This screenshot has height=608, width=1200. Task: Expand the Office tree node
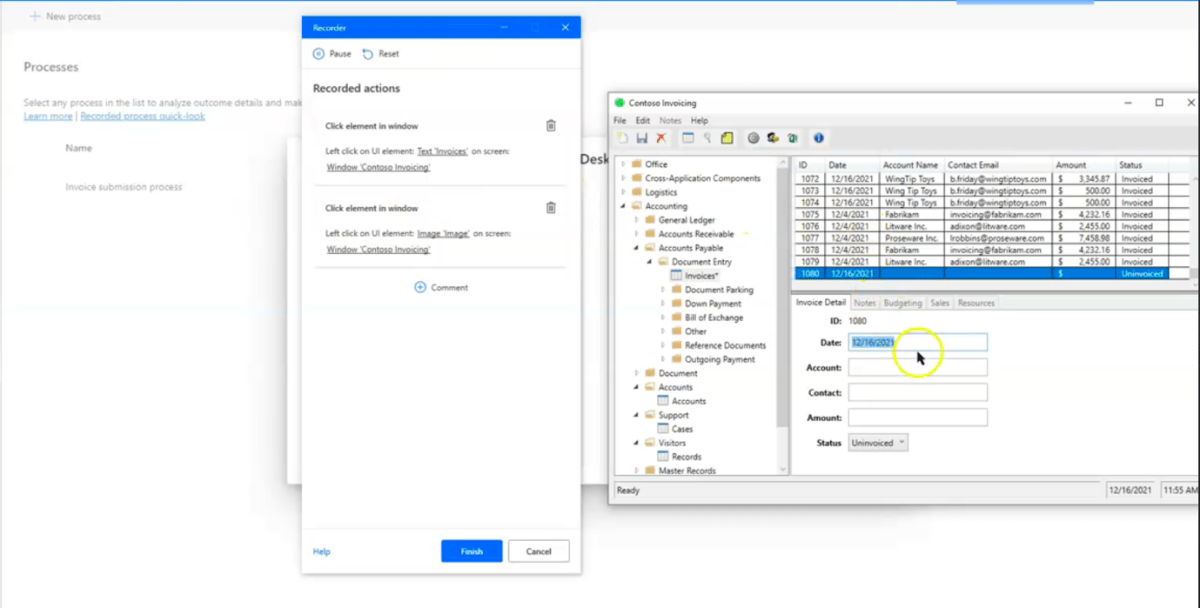(623, 164)
